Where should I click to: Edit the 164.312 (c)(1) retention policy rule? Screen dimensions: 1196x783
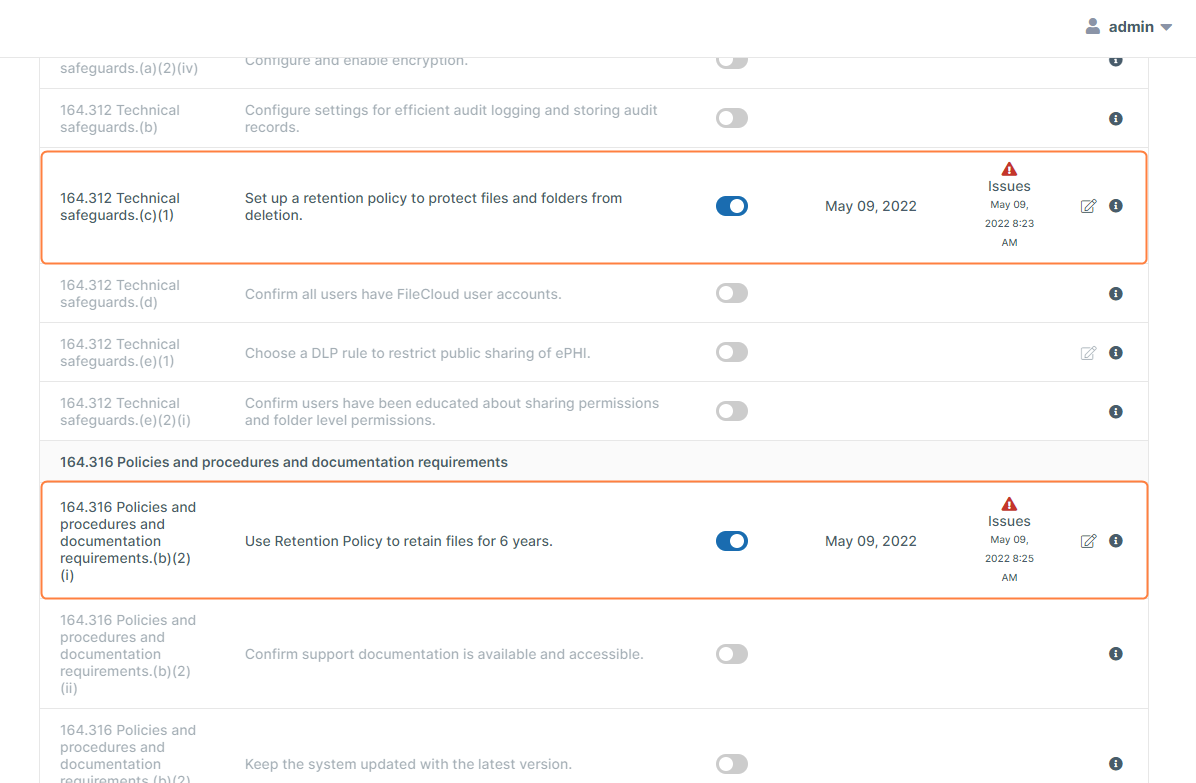(1088, 206)
